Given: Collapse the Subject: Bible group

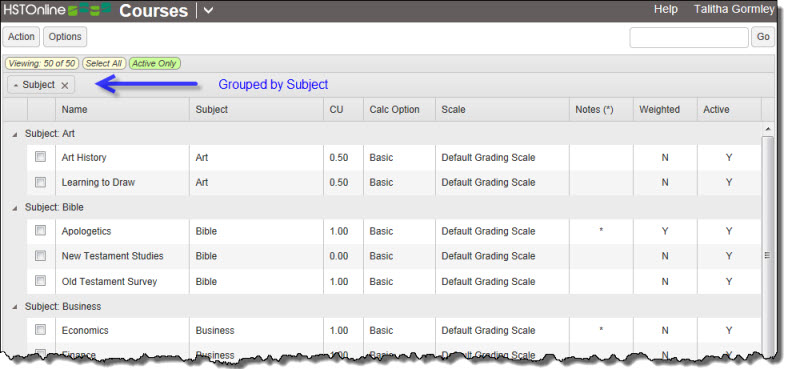Looking at the screenshot, I should (x=15, y=208).
